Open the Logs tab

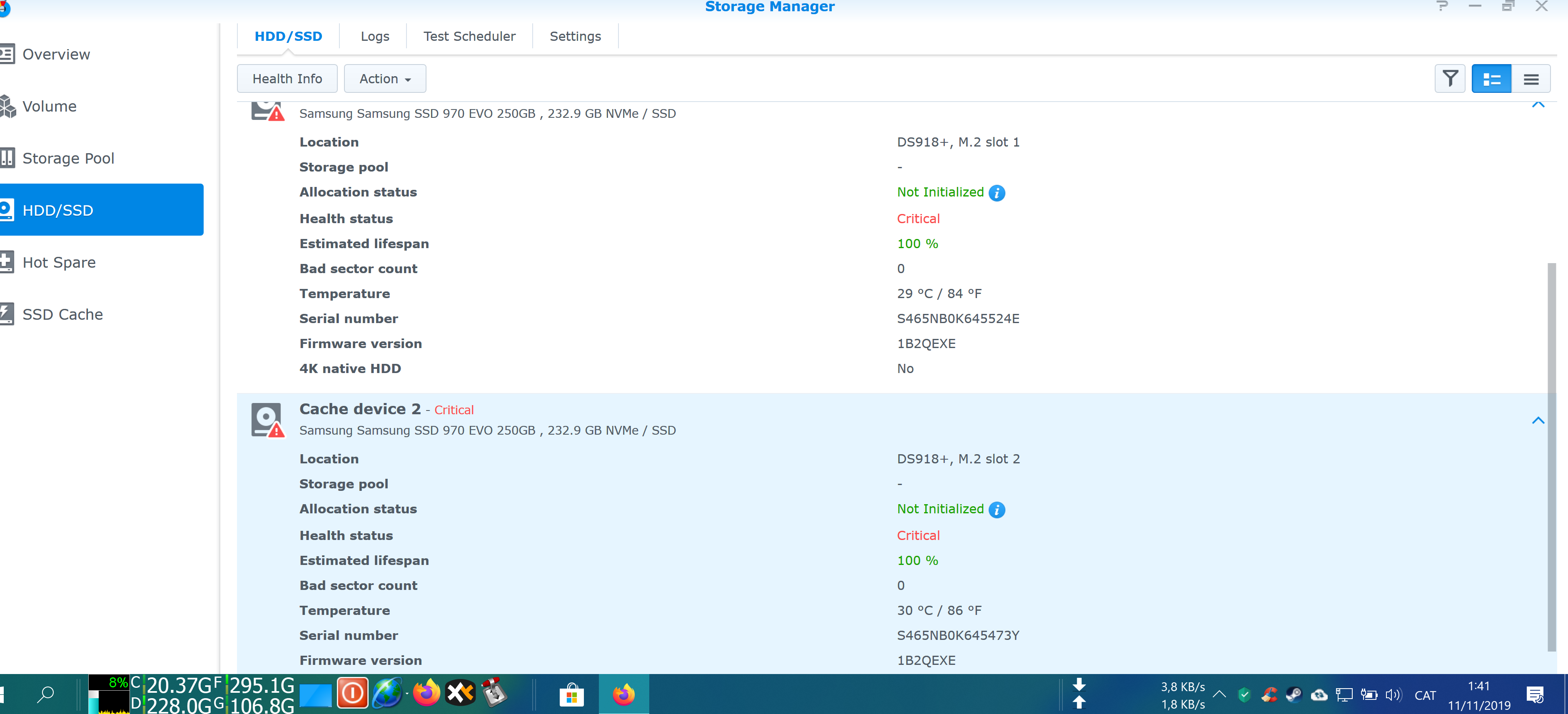pyautogui.click(x=374, y=37)
